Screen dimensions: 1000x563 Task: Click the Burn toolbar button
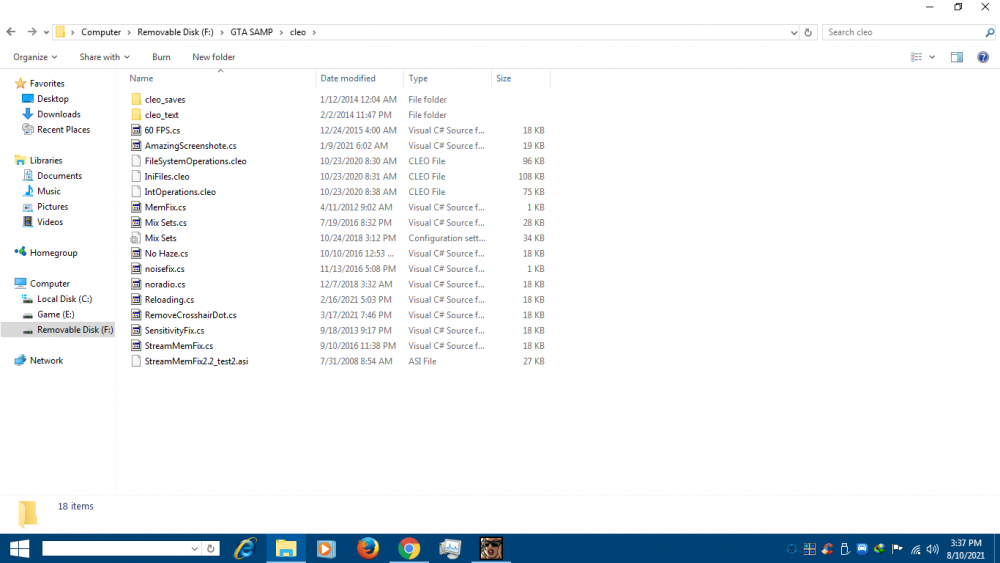(x=161, y=57)
